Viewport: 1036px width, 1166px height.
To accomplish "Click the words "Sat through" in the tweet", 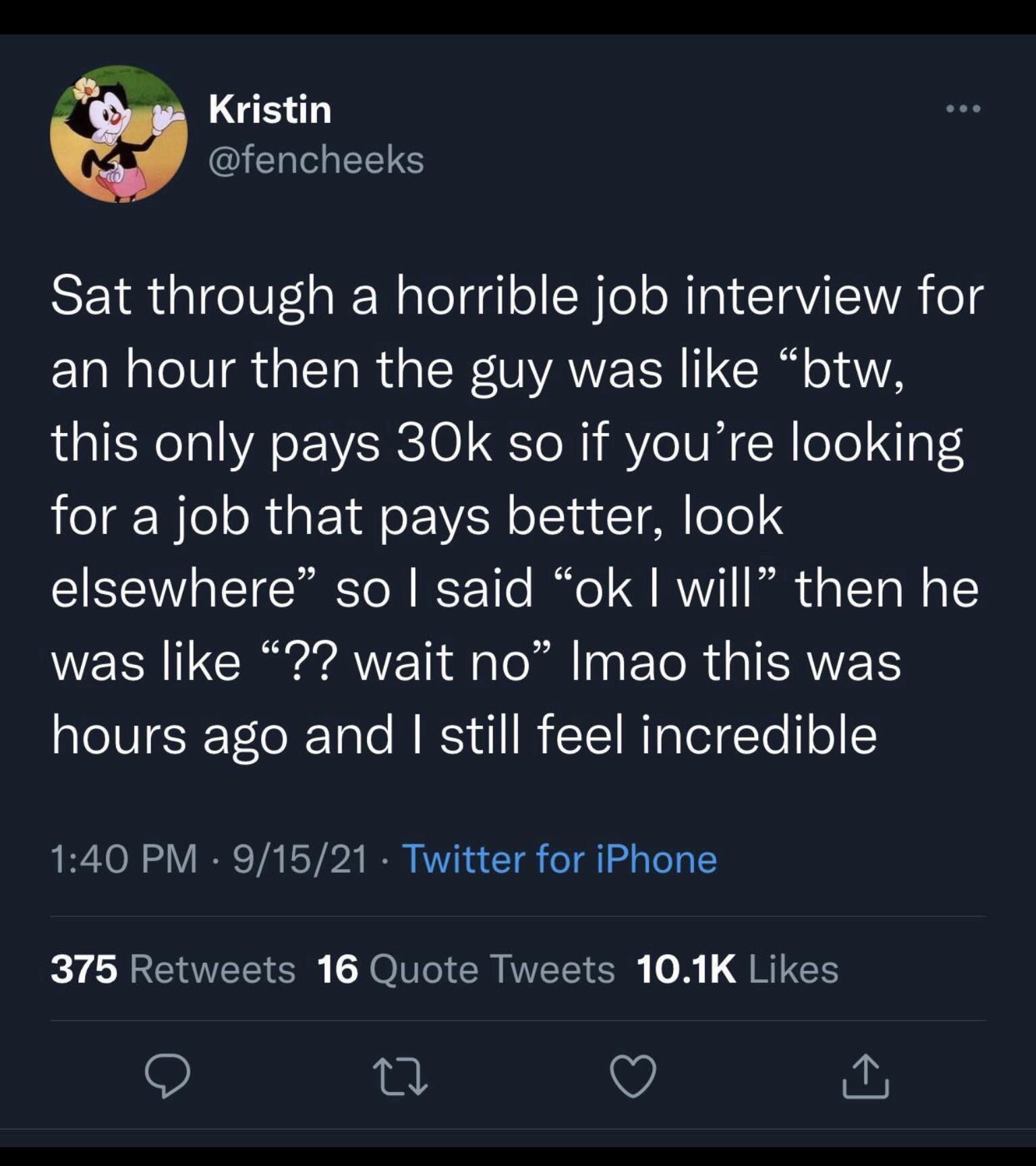I will [192, 297].
